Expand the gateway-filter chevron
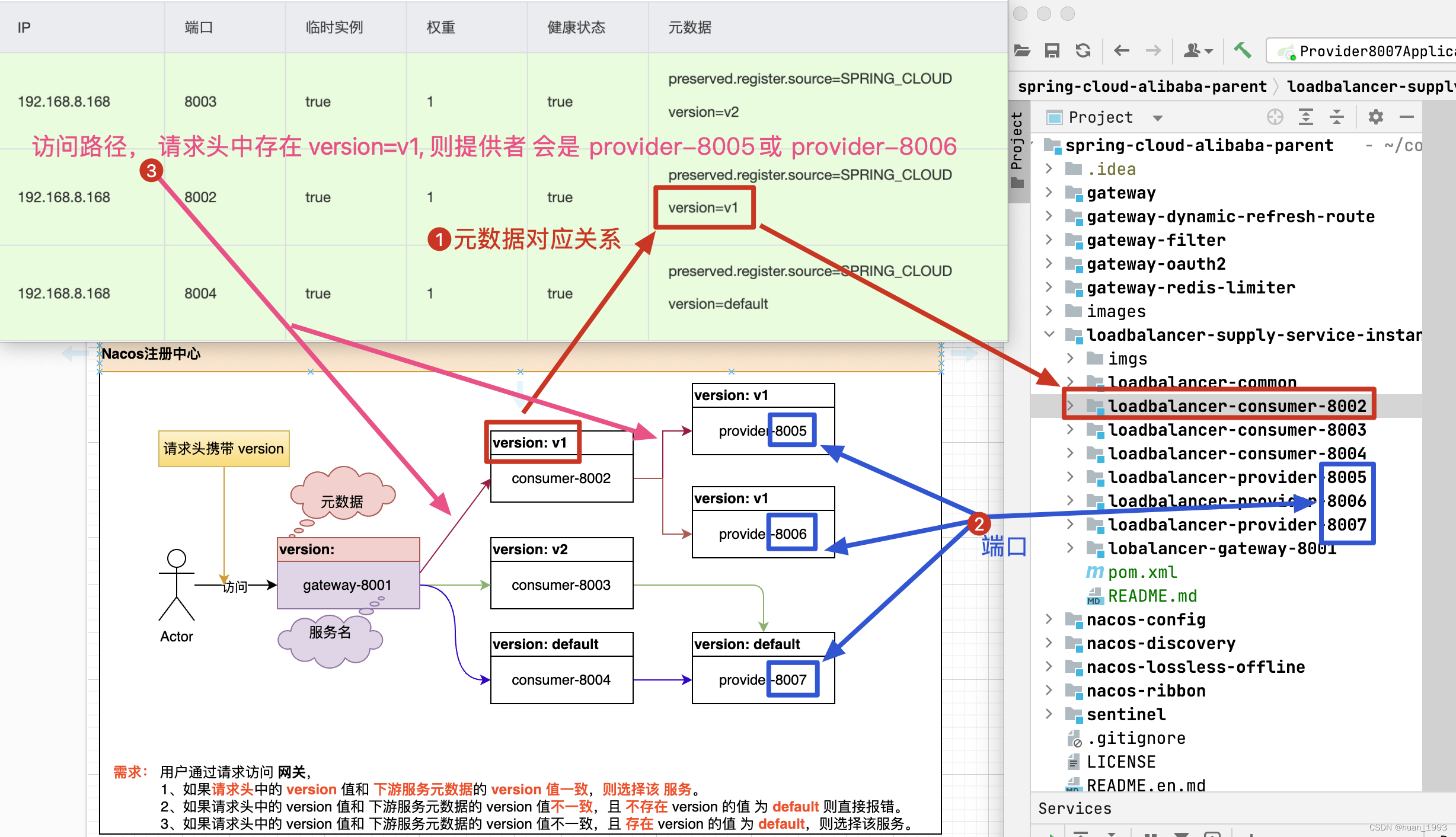Image resolution: width=1456 pixels, height=837 pixels. click(1049, 240)
